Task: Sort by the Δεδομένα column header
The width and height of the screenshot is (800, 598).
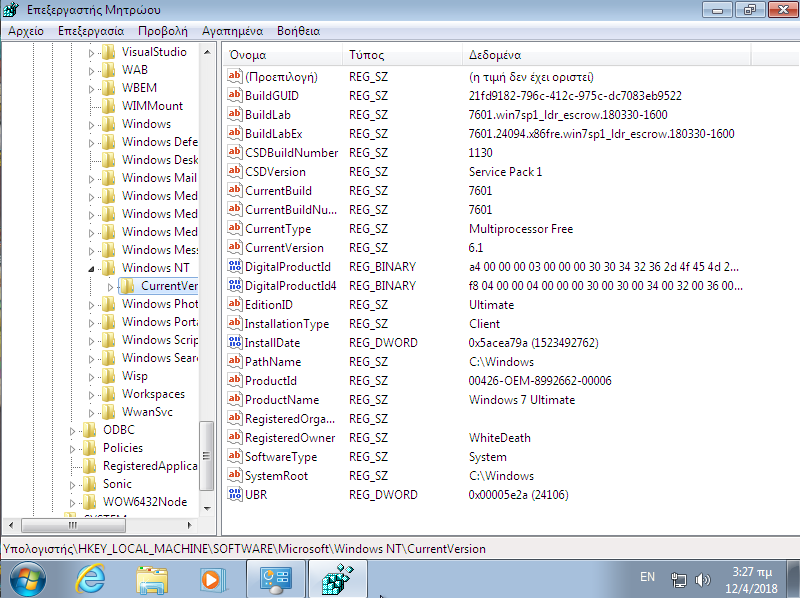Action: [x=607, y=55]
